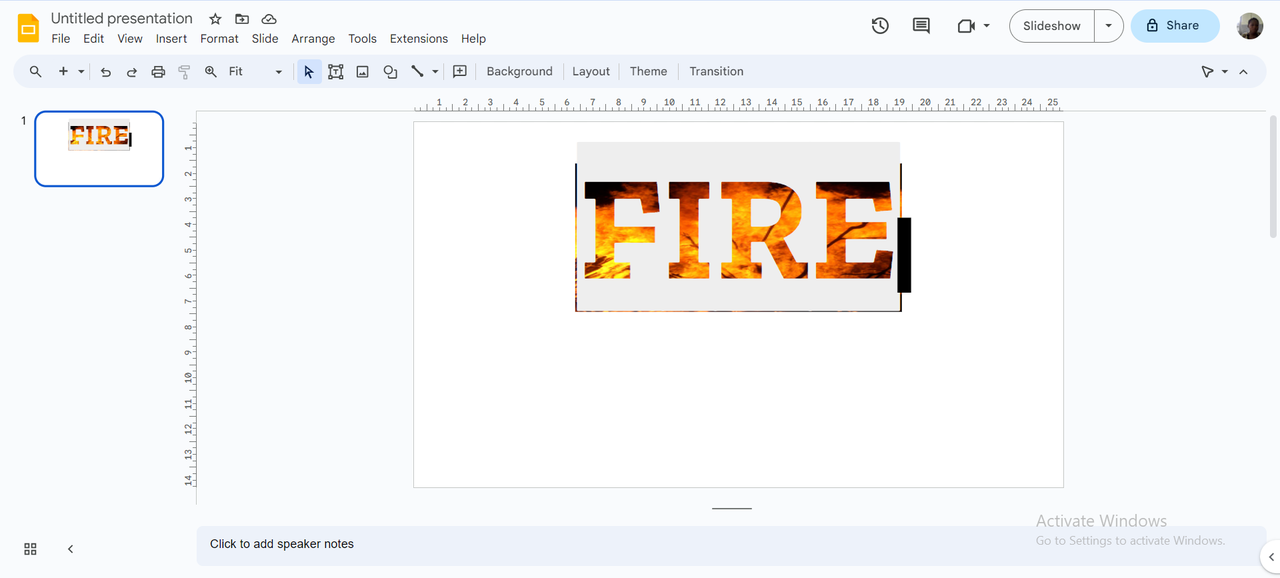Switch to grid view
The width and height of the screenshot is (1280, 578).
(x=30, y=549)
